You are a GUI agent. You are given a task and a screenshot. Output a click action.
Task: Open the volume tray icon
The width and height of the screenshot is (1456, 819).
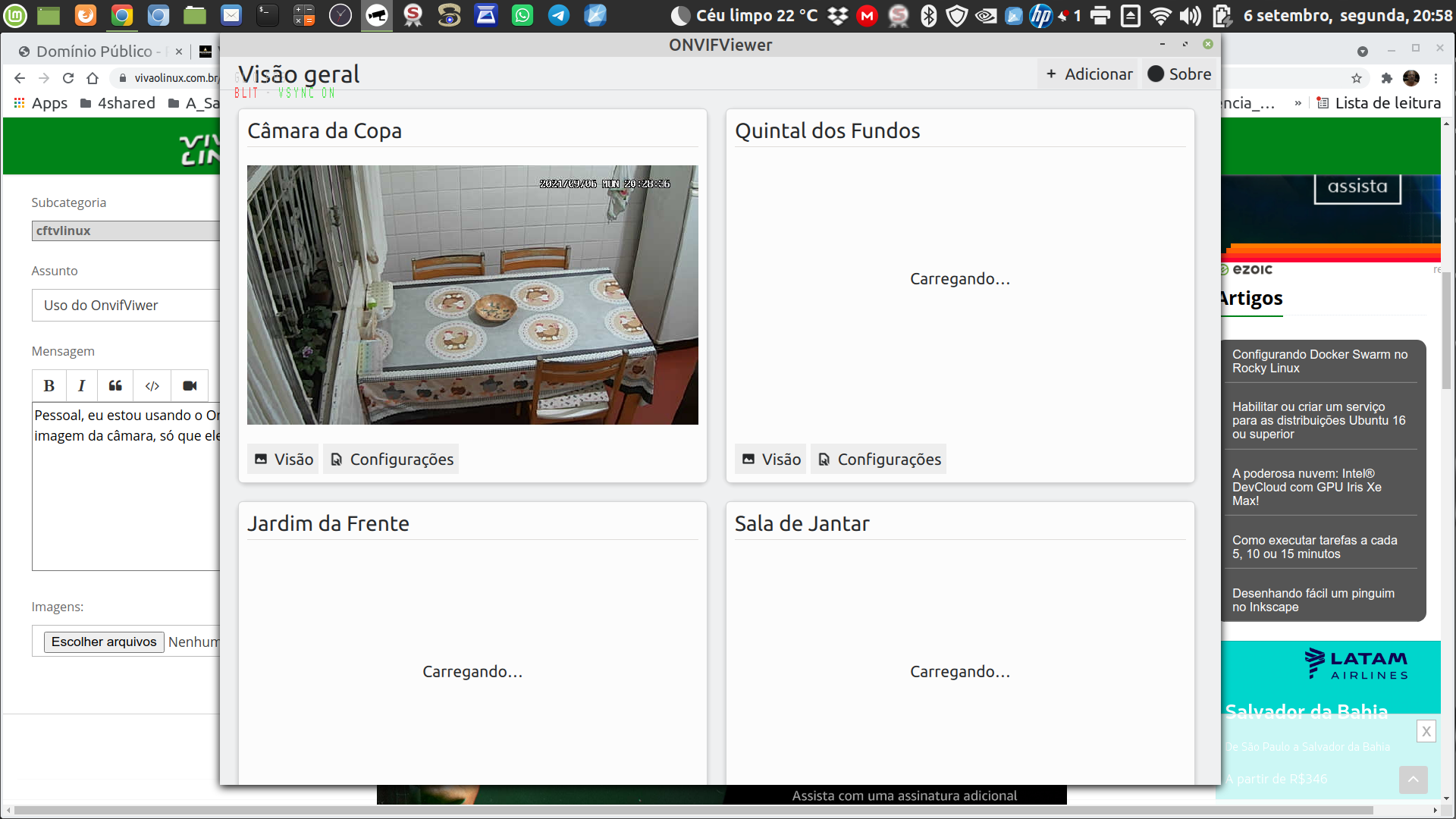coord(1191,15)
